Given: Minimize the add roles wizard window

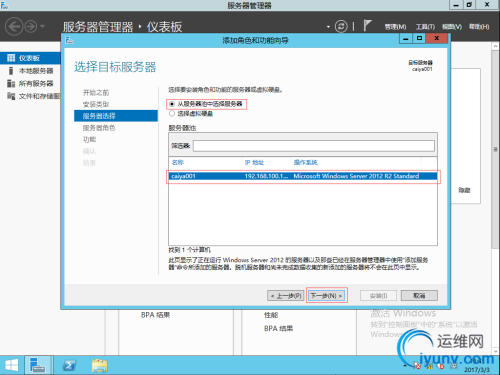Looking at the screenshot, I should pos(406,39).
